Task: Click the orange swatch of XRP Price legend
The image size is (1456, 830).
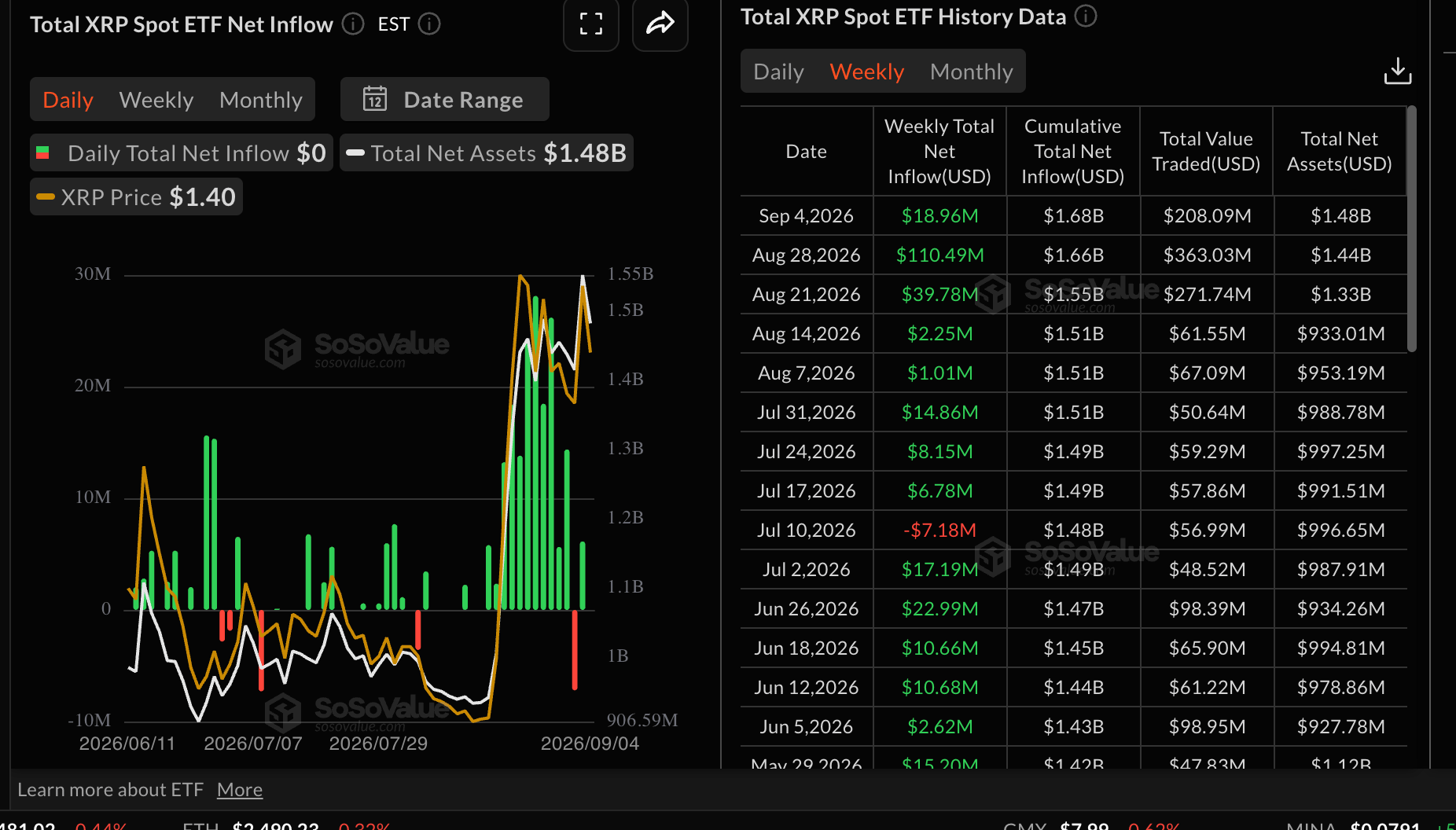Action: pos(46,196)
